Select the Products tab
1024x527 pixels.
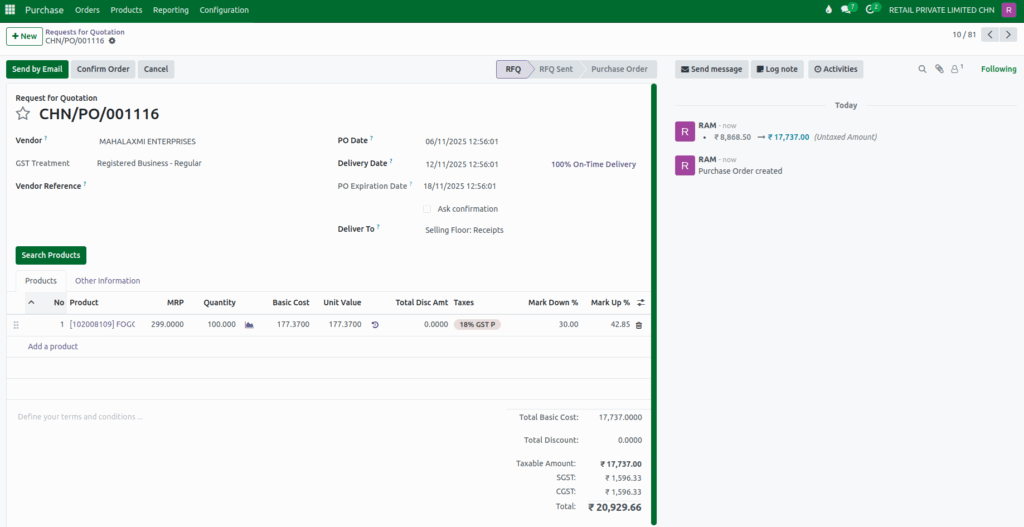coord(41,281)
